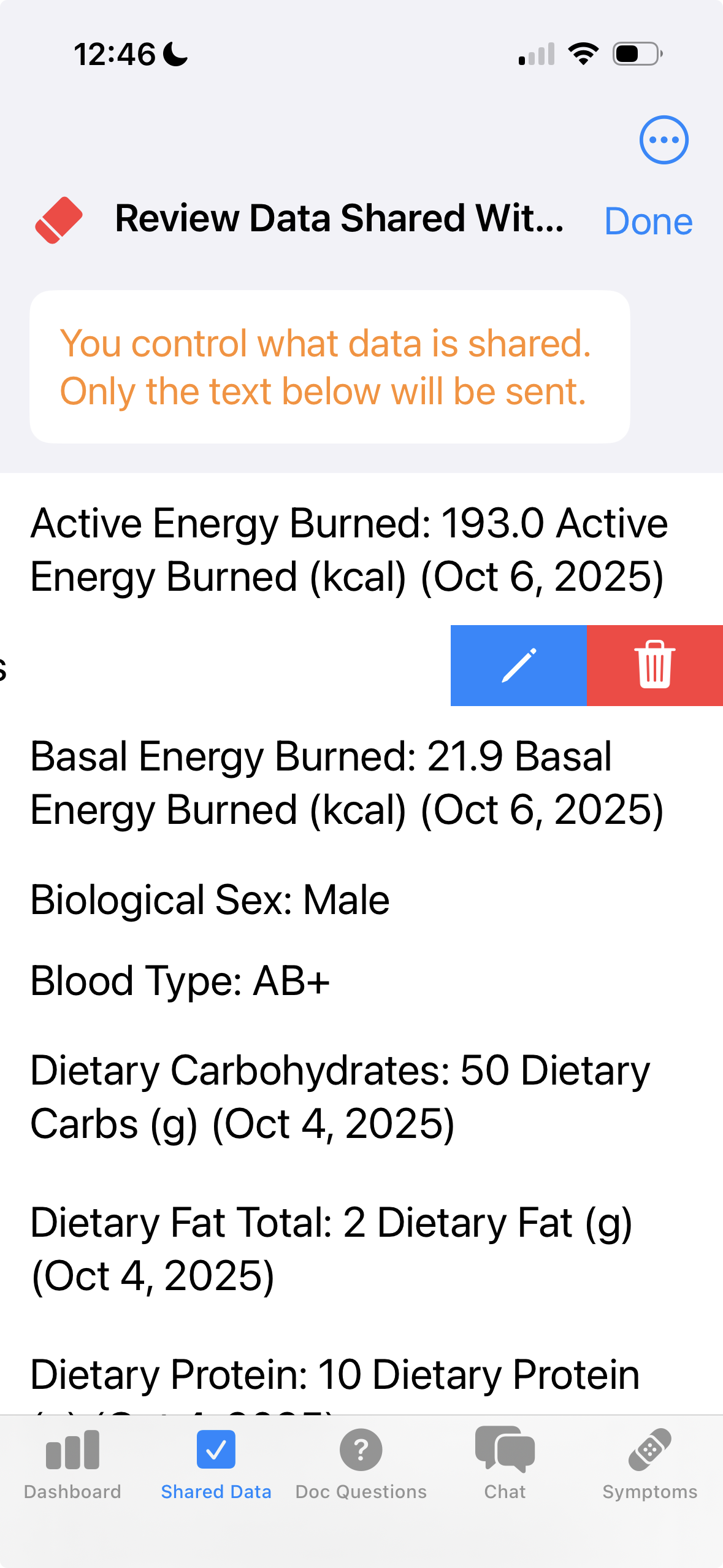Open the Symptoms tab
This screenshot has width=723, height=1568.
tap(649, 1469)
